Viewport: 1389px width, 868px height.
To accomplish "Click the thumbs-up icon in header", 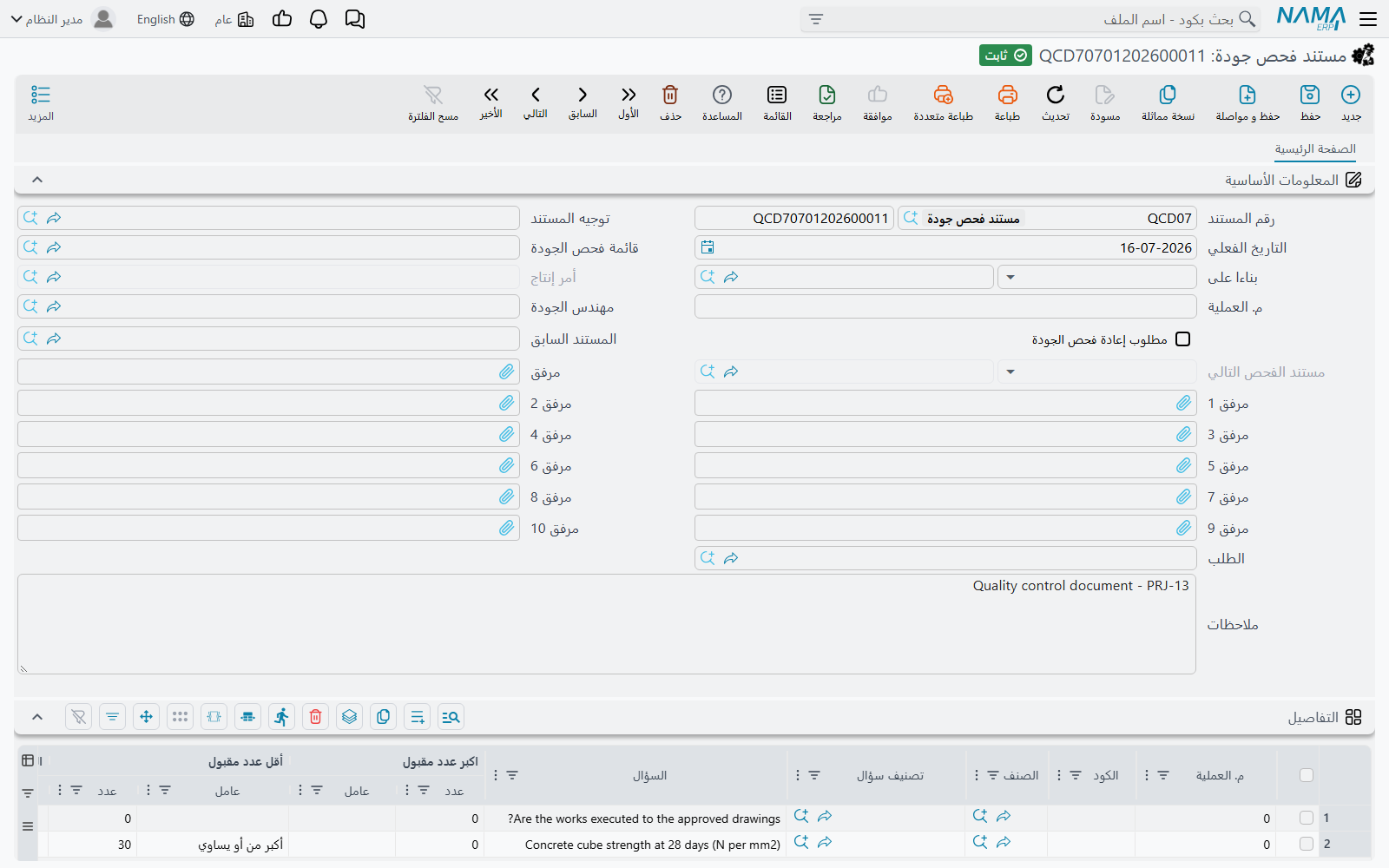I will [282, 19].
